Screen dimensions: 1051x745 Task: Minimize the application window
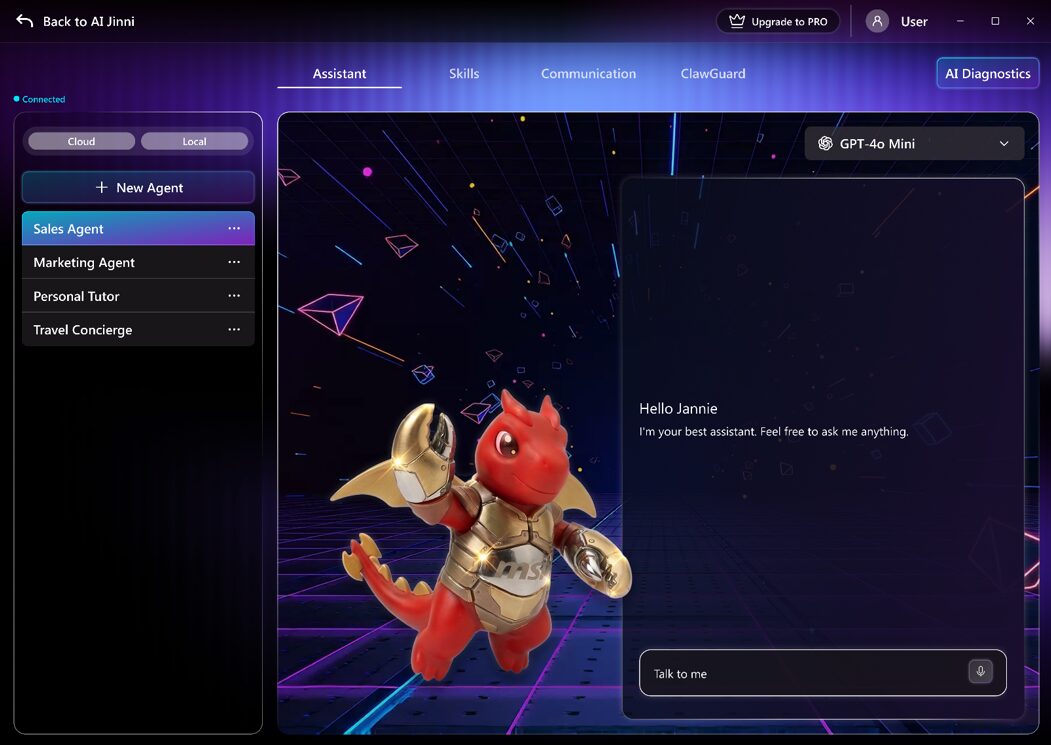tap(960, 21)
